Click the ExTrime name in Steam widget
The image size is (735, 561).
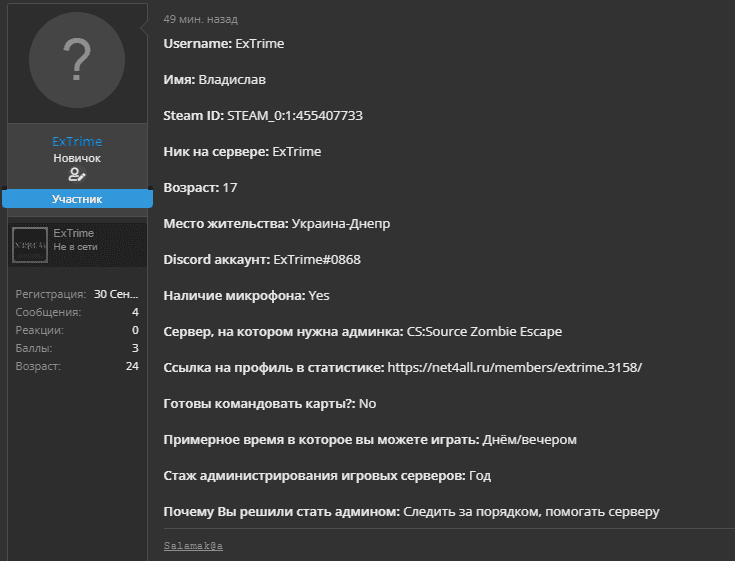point(74,233)
